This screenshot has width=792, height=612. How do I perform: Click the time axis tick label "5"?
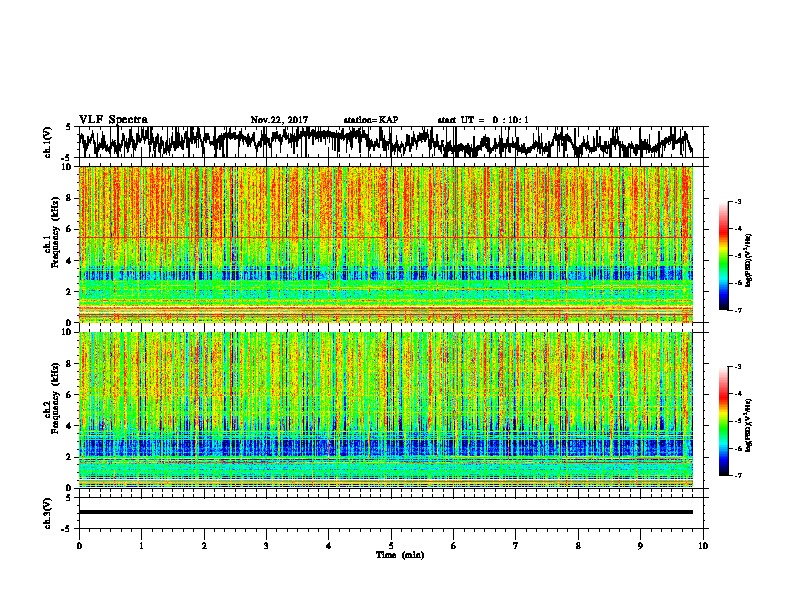pos(391,546)
